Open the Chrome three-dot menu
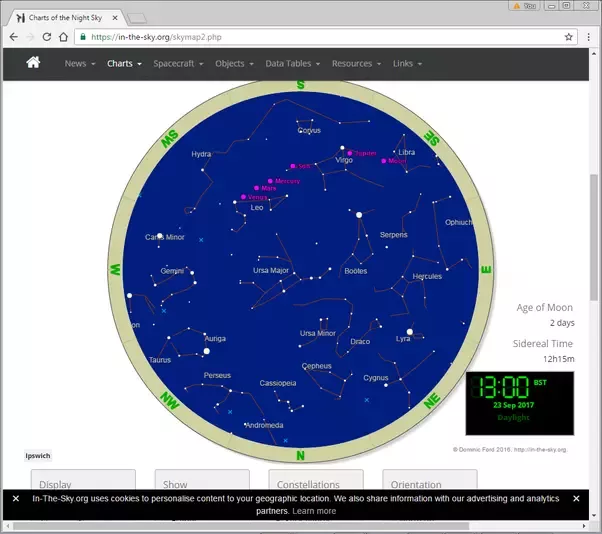Screen dimensions: 602x534 tap(589, 37)
